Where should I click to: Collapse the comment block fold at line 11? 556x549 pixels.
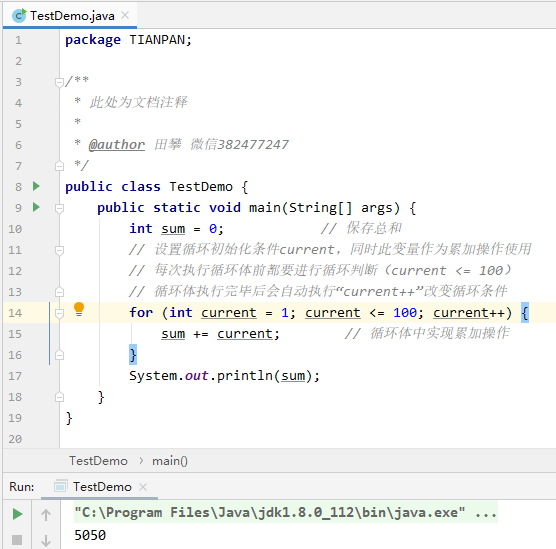[x=59, y=250]
